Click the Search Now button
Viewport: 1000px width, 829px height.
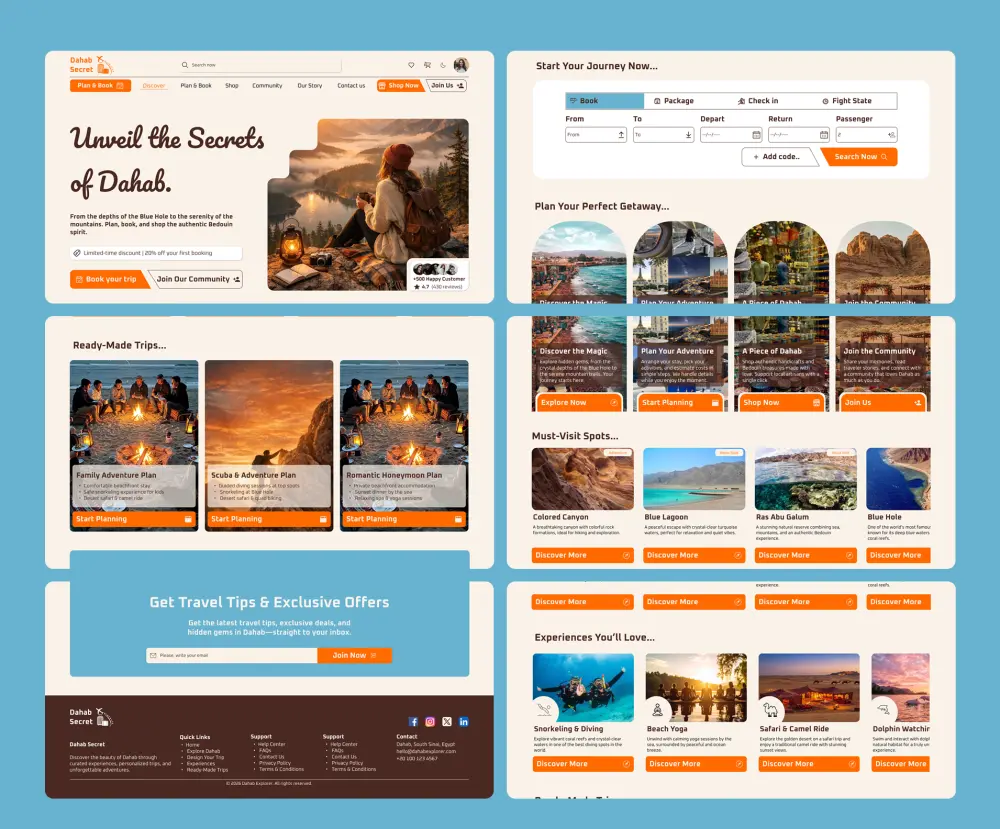[x=860, y=157]
